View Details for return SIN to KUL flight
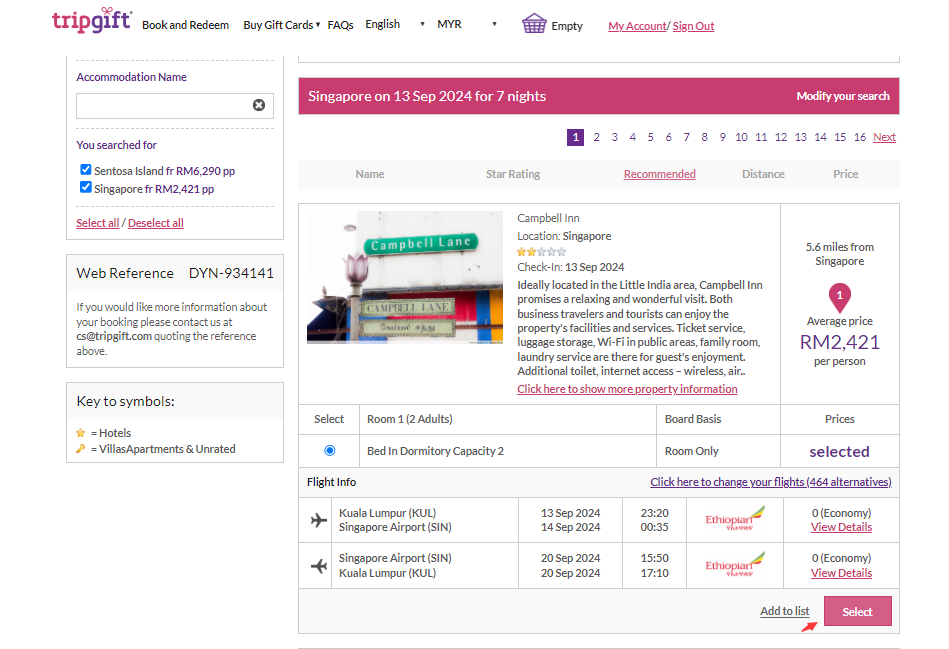Image resolution: width=949 pixels, height=649 pixels. 841,573
